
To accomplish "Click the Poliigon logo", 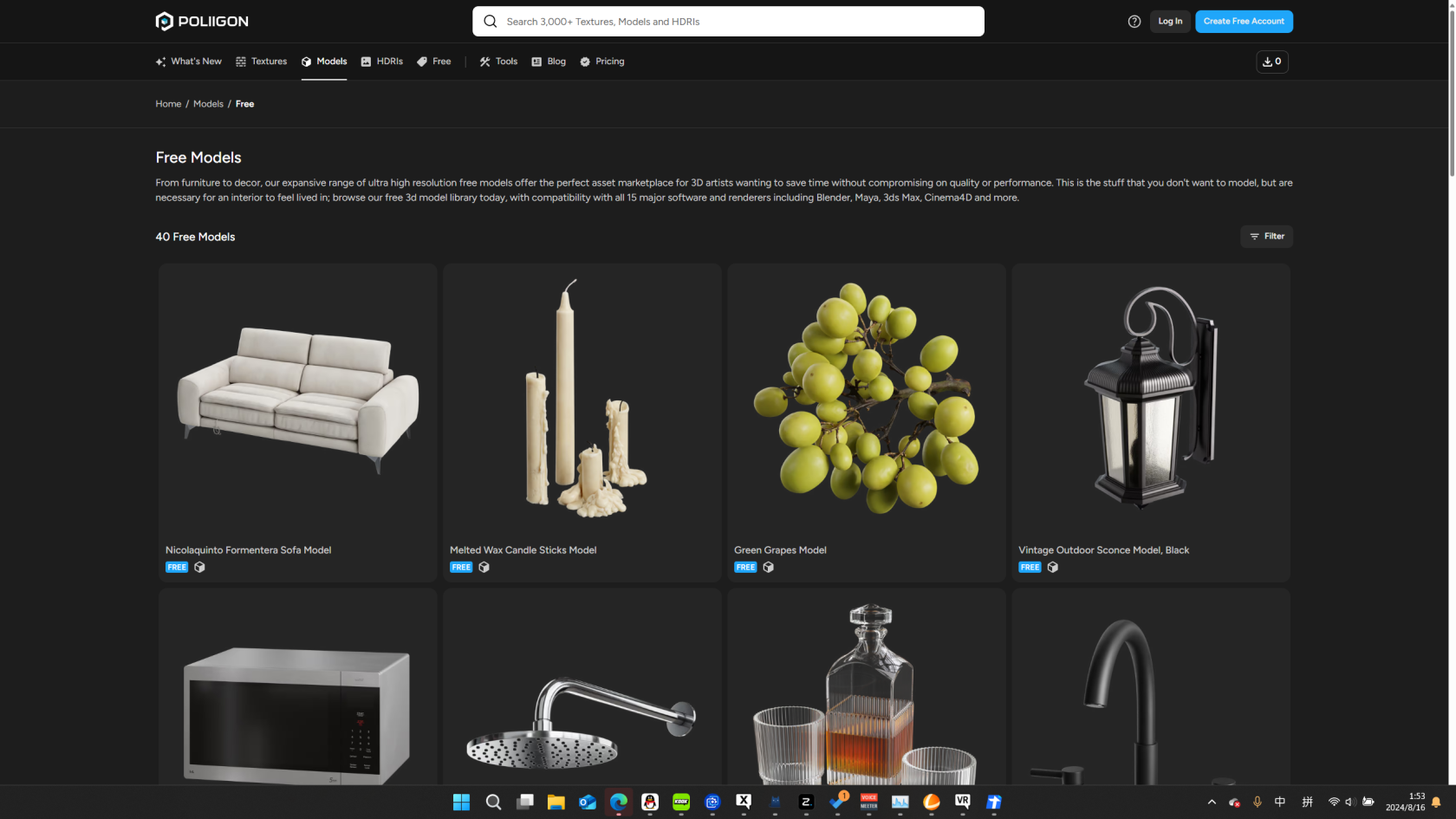I will 202,21.
